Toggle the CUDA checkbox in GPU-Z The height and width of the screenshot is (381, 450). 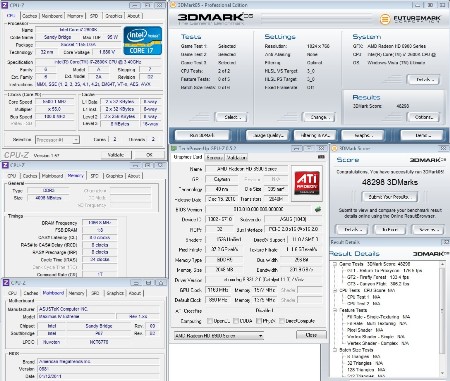(236, 321)
